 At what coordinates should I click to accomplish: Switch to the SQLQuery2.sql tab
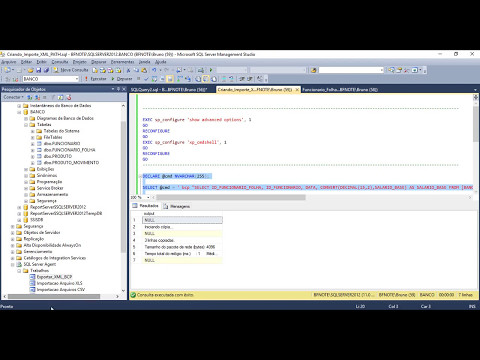169,90
